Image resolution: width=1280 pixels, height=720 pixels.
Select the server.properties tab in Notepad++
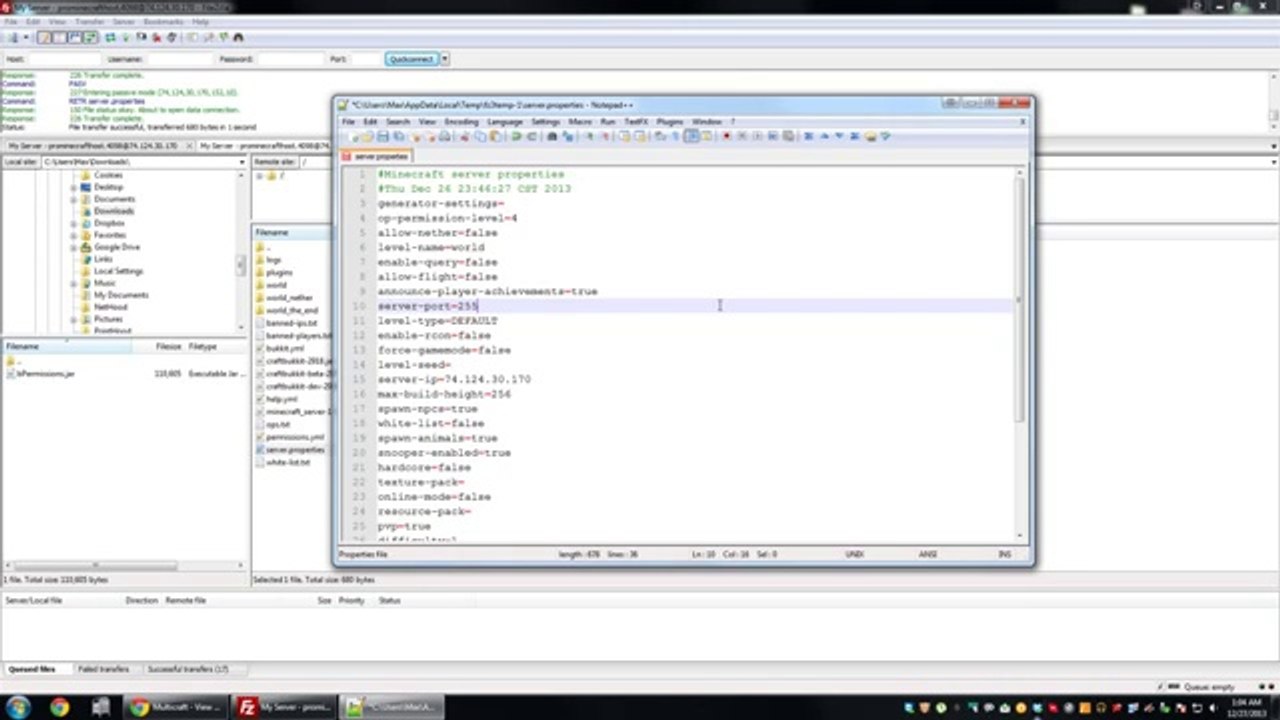click(376, 156)
